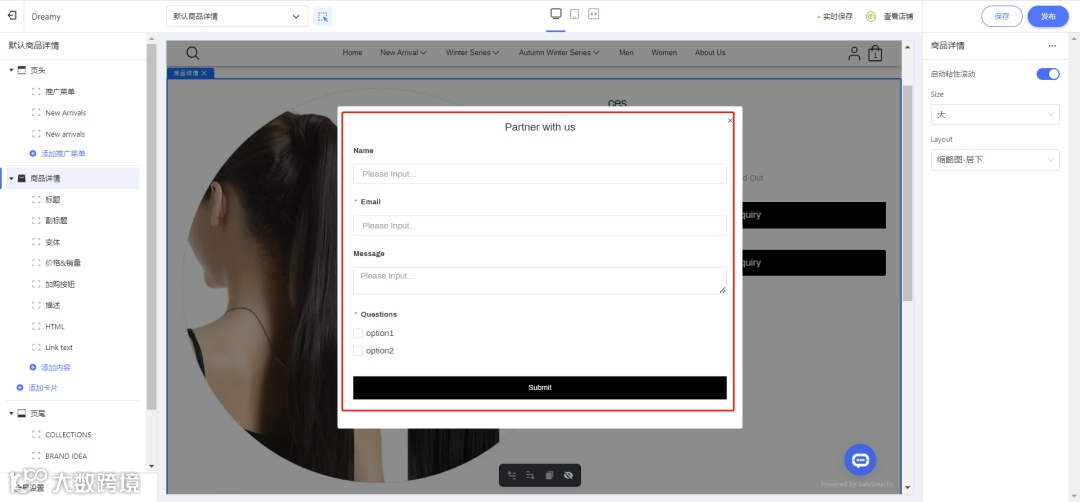This screenshot has height=502, width=1080.
Task: Click into the Name input field
Action: (539, 174)
